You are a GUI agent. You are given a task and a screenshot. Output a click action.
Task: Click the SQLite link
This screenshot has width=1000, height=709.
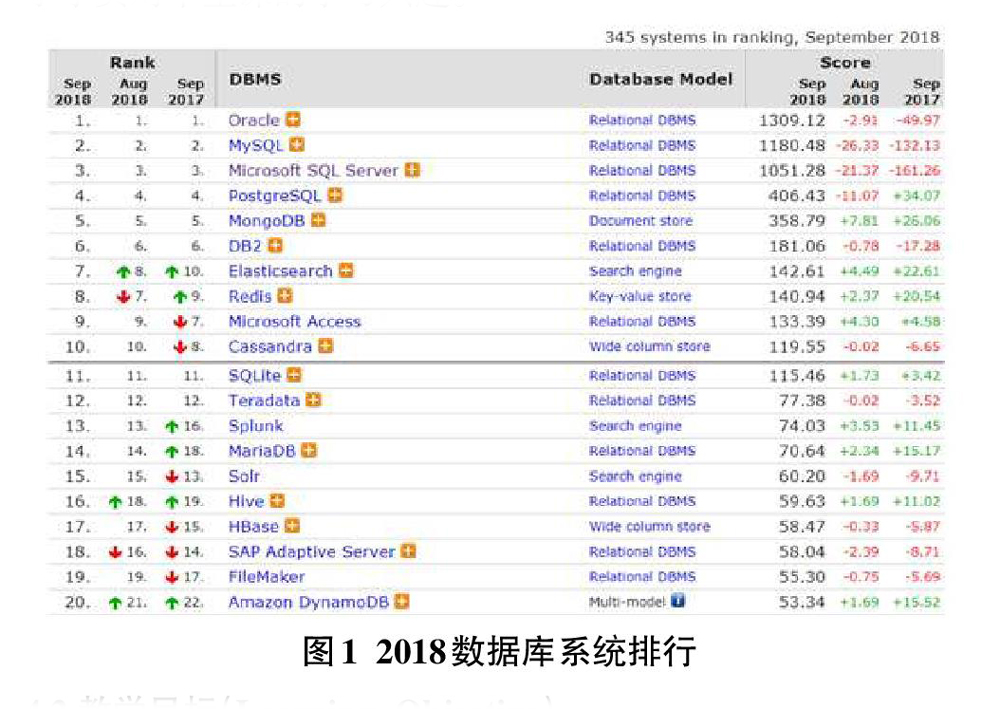[x=254, y=376]
